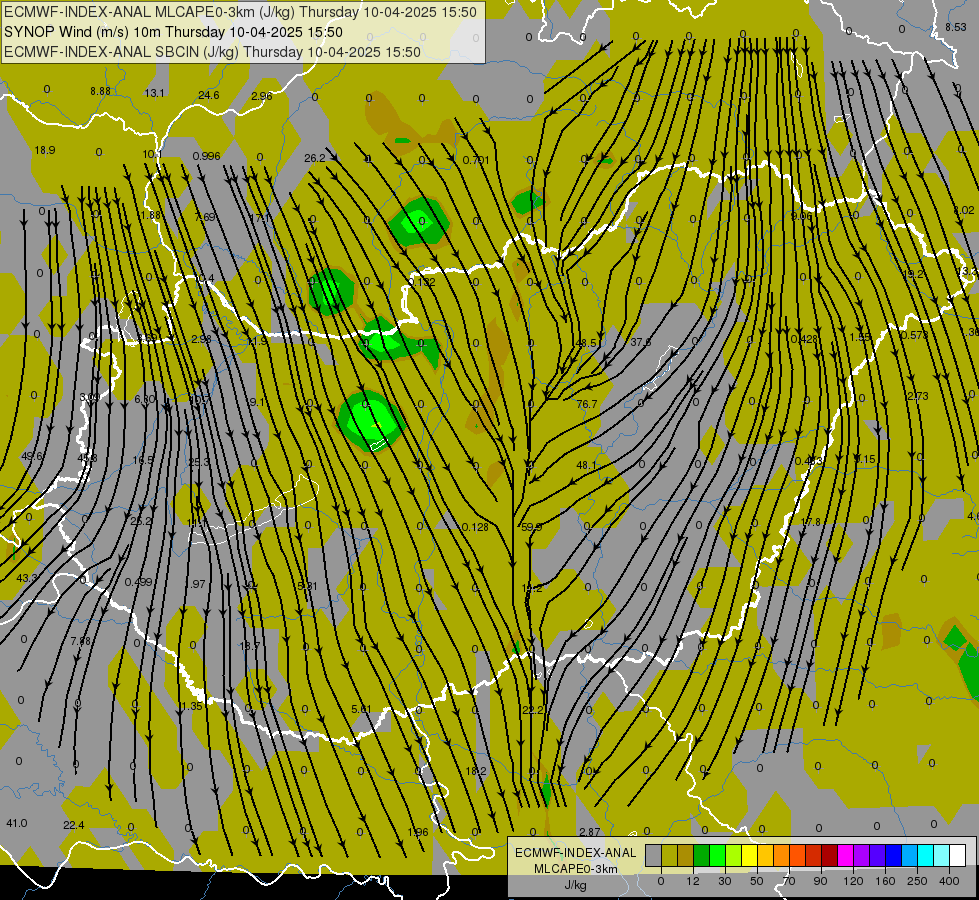Click the map value 5.31
Image resolution: width=979 pixels, height=900 pixels.
tap(308, 586)
